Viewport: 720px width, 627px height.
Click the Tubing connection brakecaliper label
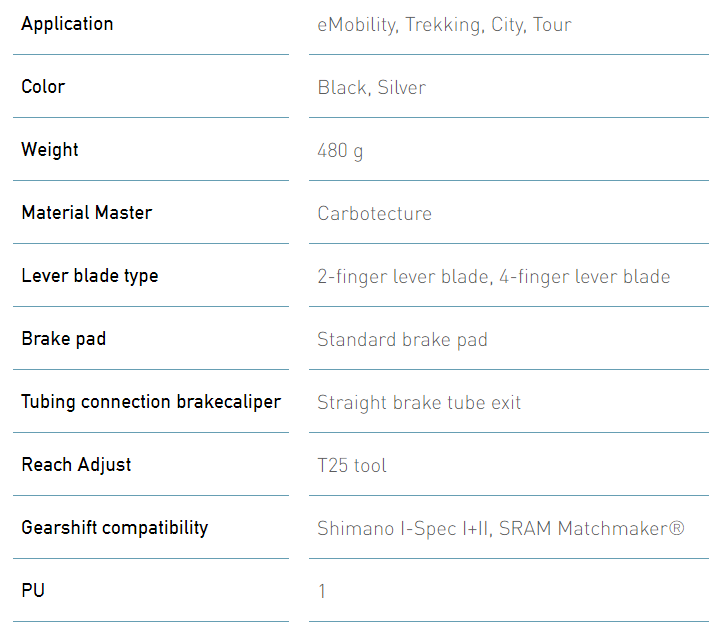coord(151,402)
